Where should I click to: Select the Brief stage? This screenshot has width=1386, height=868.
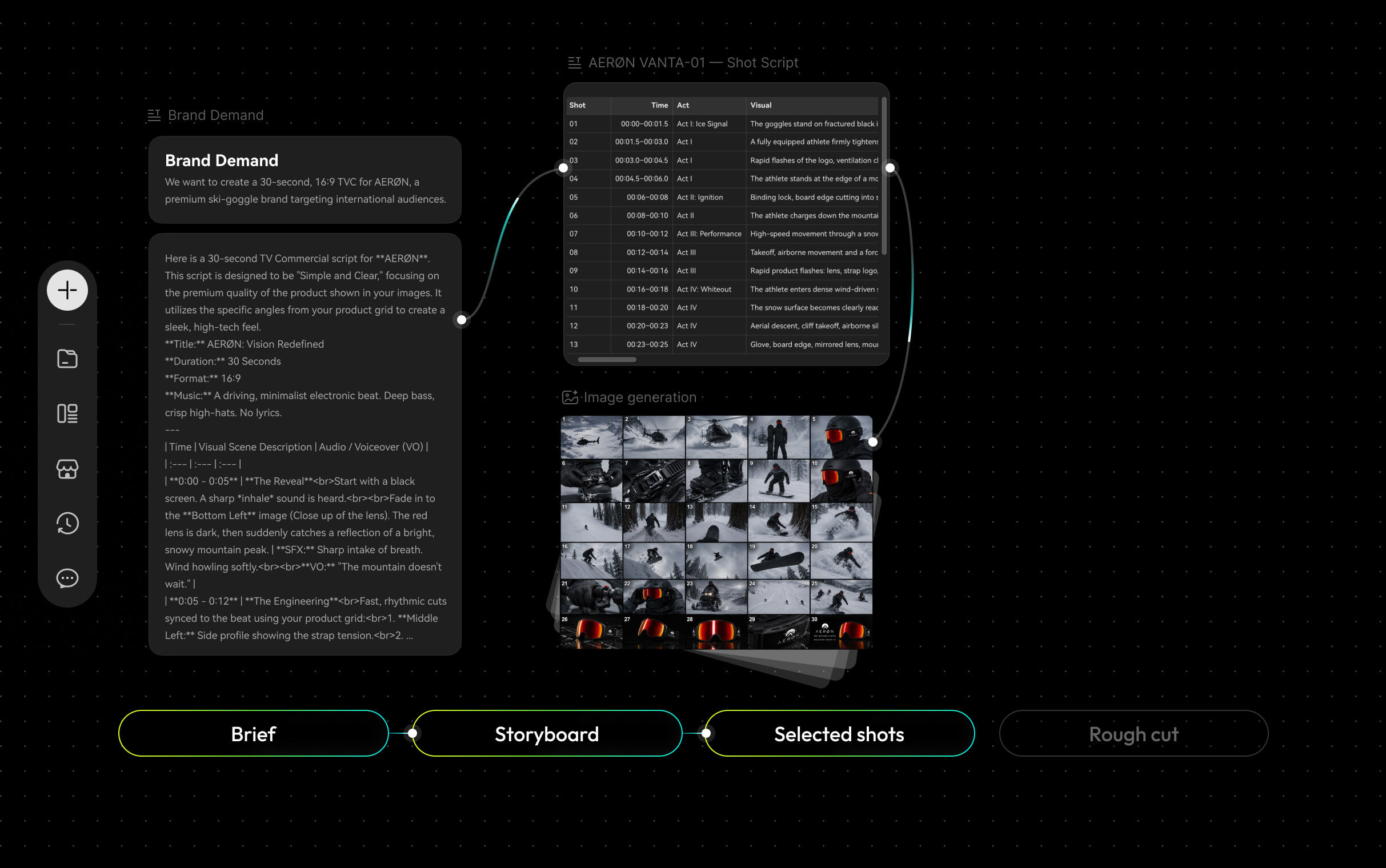point(253,734)
